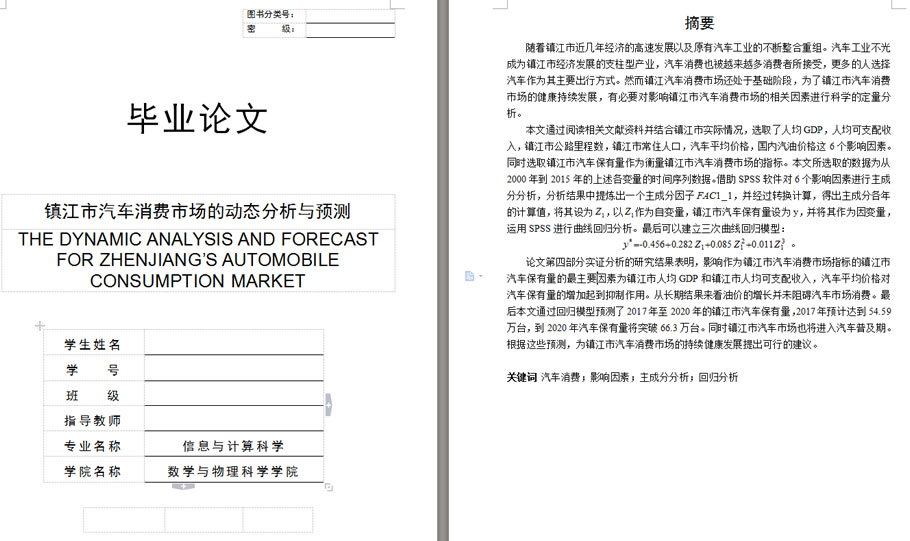Click the 密级 entry box
Viewport: 910px width, 541px height.
tap(350, 29)
